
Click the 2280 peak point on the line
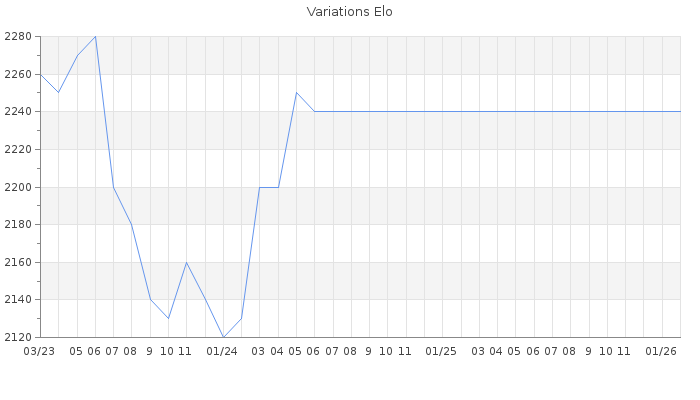coord(95,37)
